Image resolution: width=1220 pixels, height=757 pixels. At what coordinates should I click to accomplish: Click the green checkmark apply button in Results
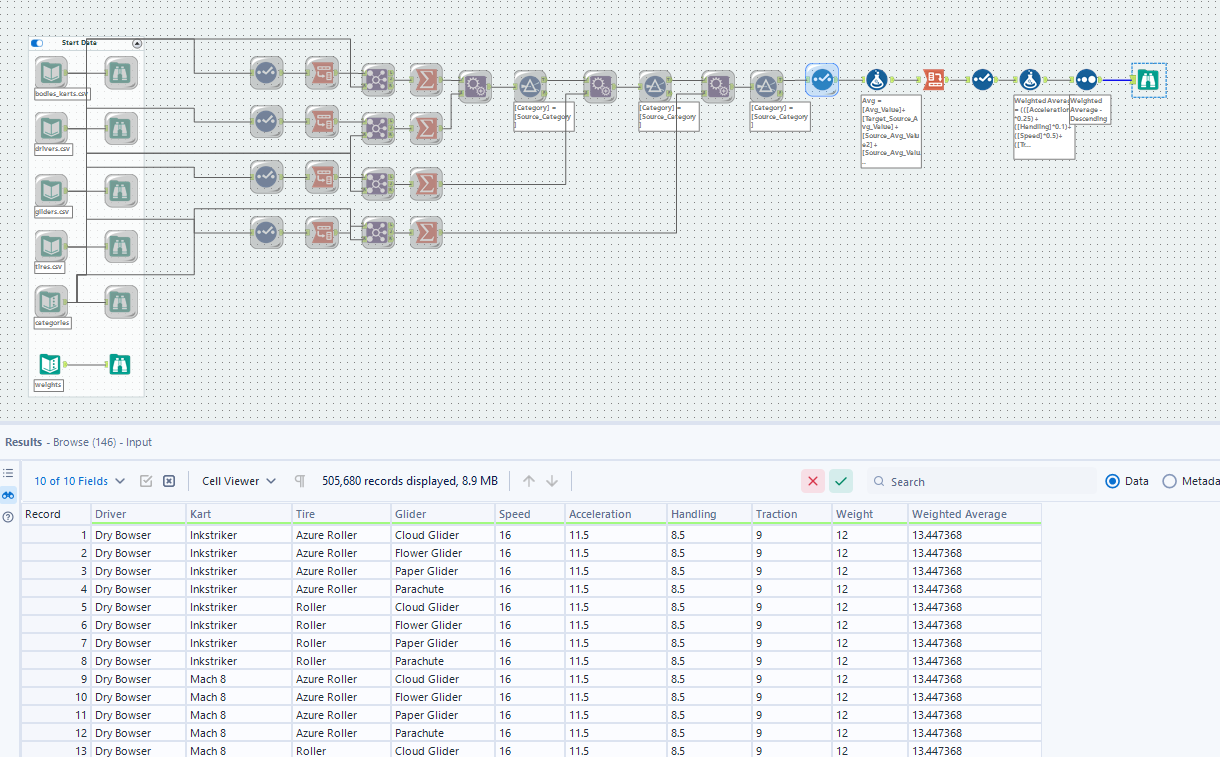click(841, 481)
